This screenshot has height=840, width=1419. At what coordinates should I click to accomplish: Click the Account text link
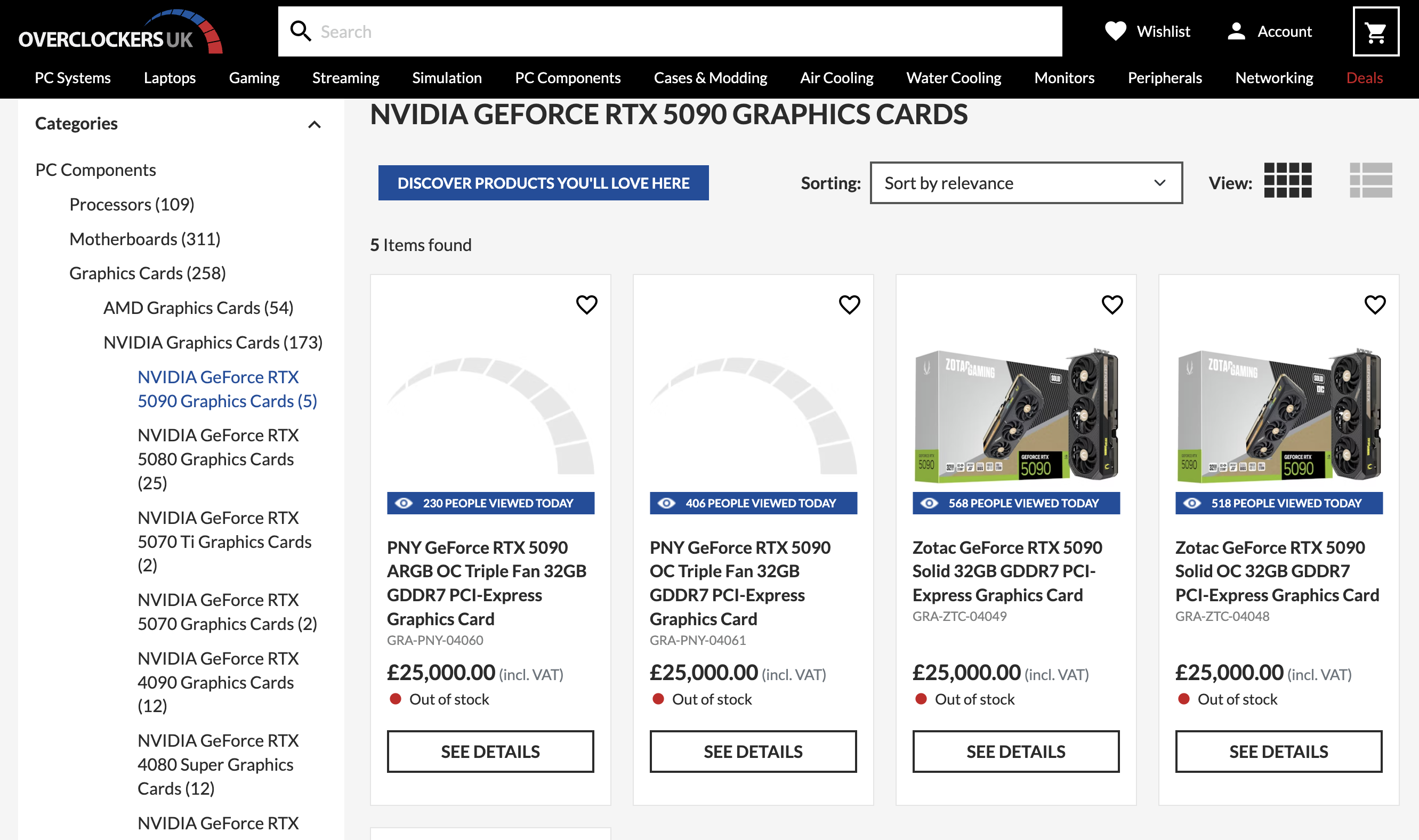(1284, 31)
